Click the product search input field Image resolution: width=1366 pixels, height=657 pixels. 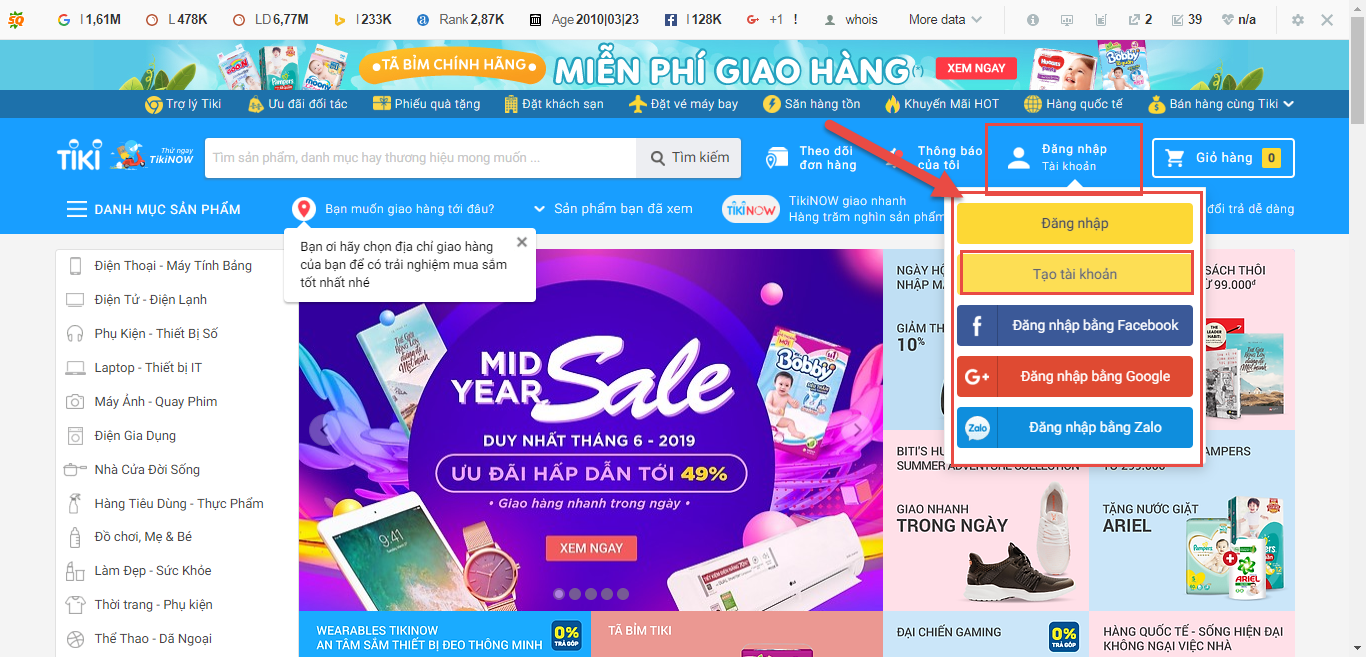click(420, 158)
